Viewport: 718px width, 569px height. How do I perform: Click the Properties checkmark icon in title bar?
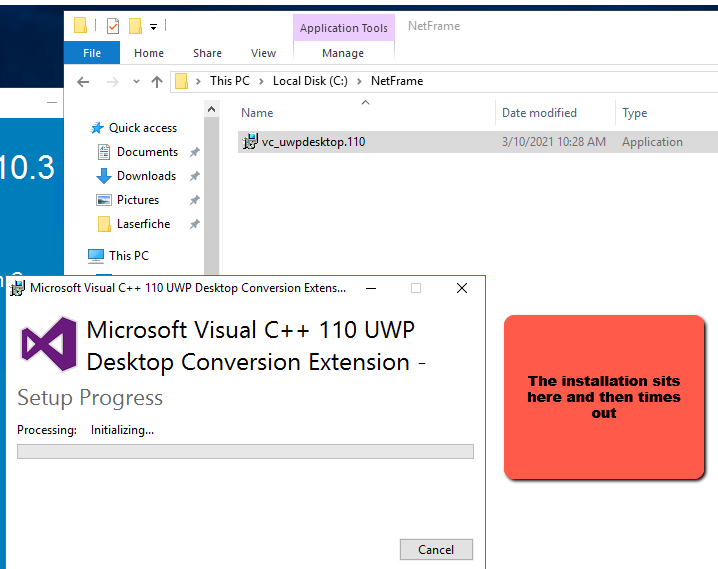113,26
